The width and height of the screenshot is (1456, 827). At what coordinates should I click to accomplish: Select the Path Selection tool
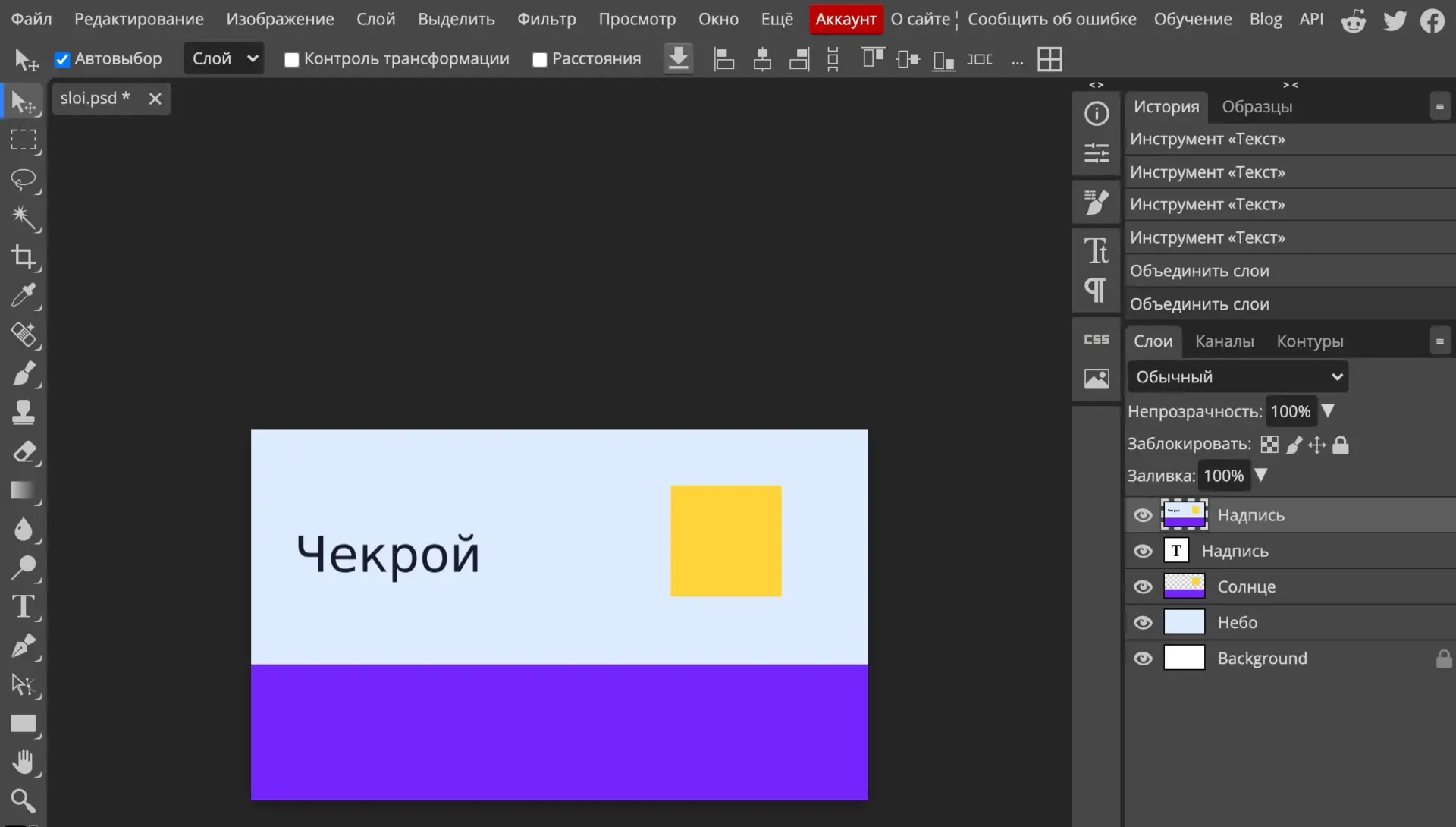(x=23, y=684)
